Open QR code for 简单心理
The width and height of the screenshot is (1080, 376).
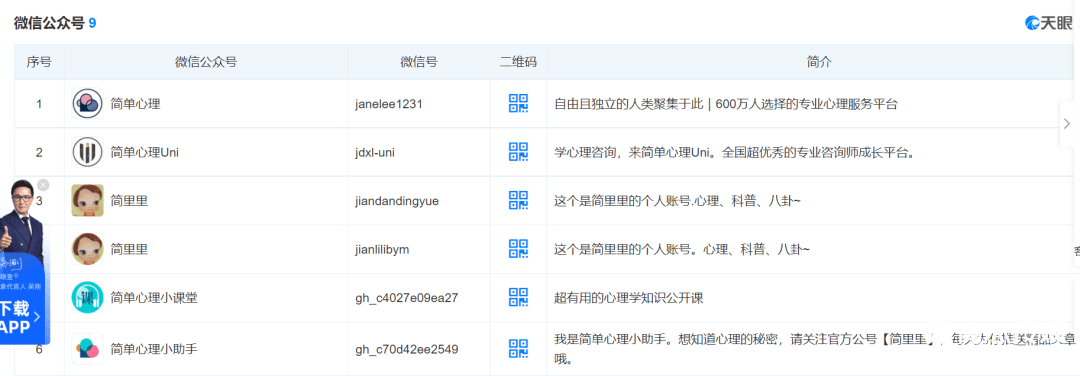click(518, 104)
